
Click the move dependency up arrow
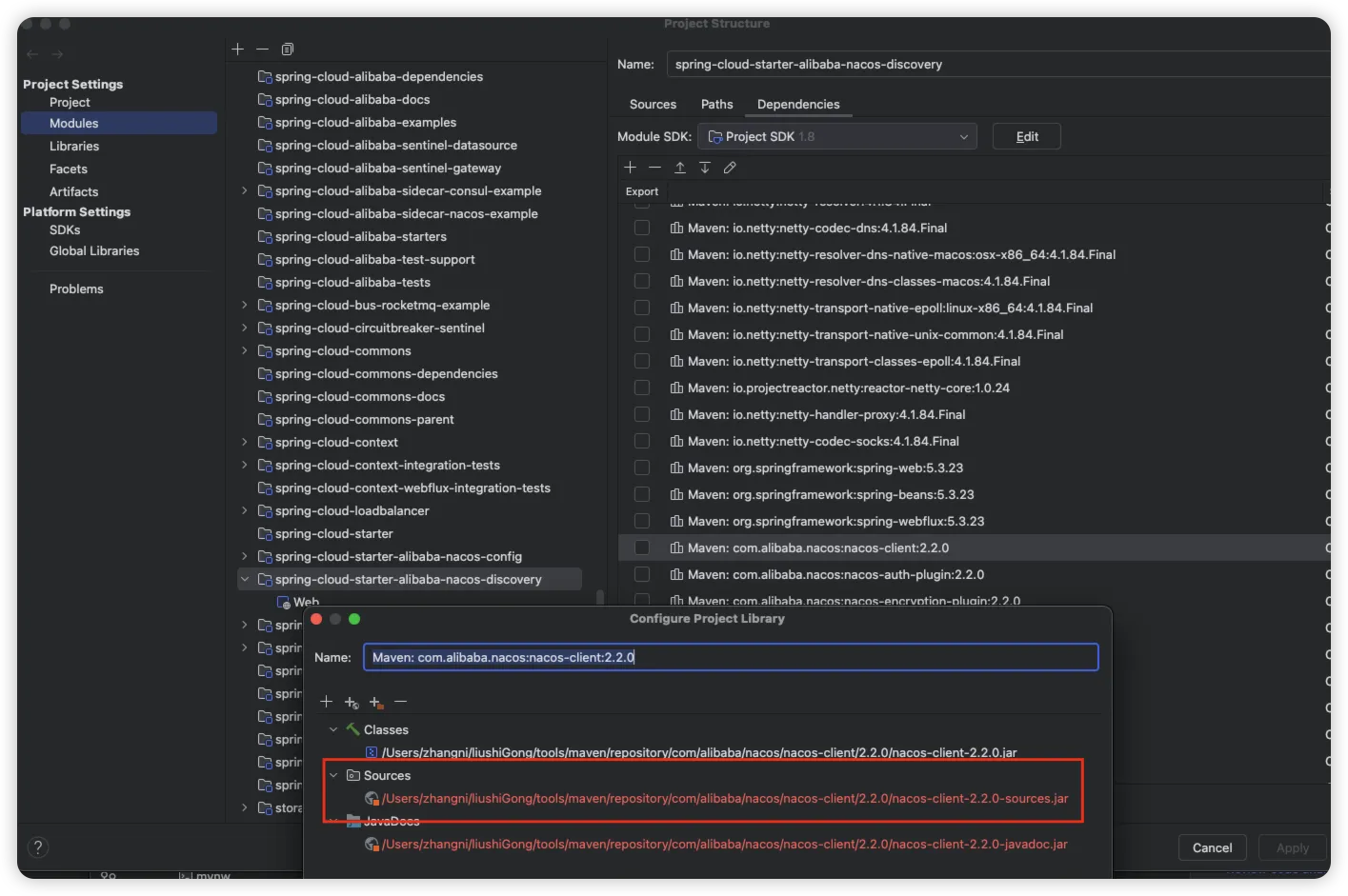[x=680, y=168]
